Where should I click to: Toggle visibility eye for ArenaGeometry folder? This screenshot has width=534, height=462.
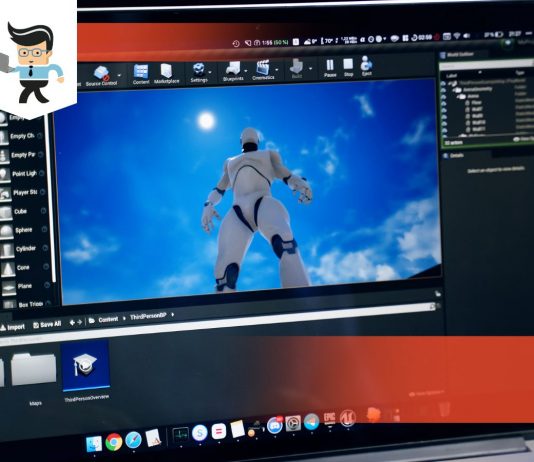(443, 91)
